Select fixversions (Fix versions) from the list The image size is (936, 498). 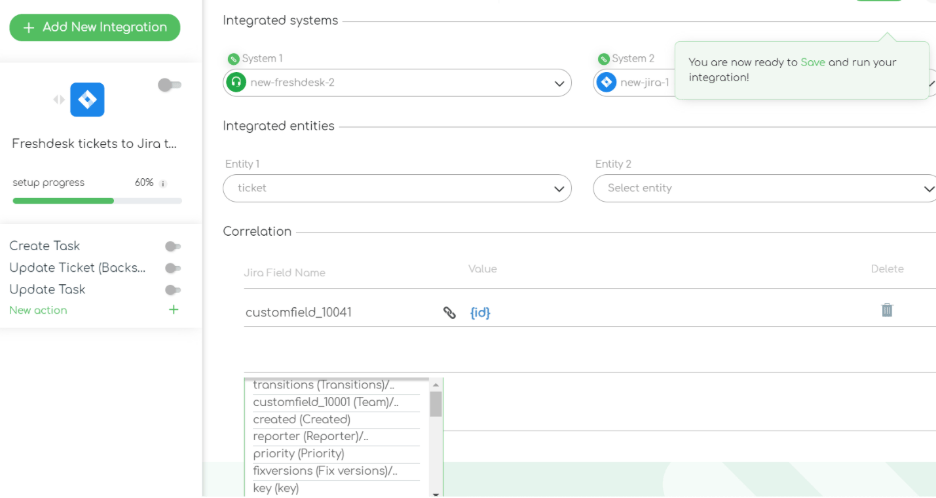click(325, 471)
